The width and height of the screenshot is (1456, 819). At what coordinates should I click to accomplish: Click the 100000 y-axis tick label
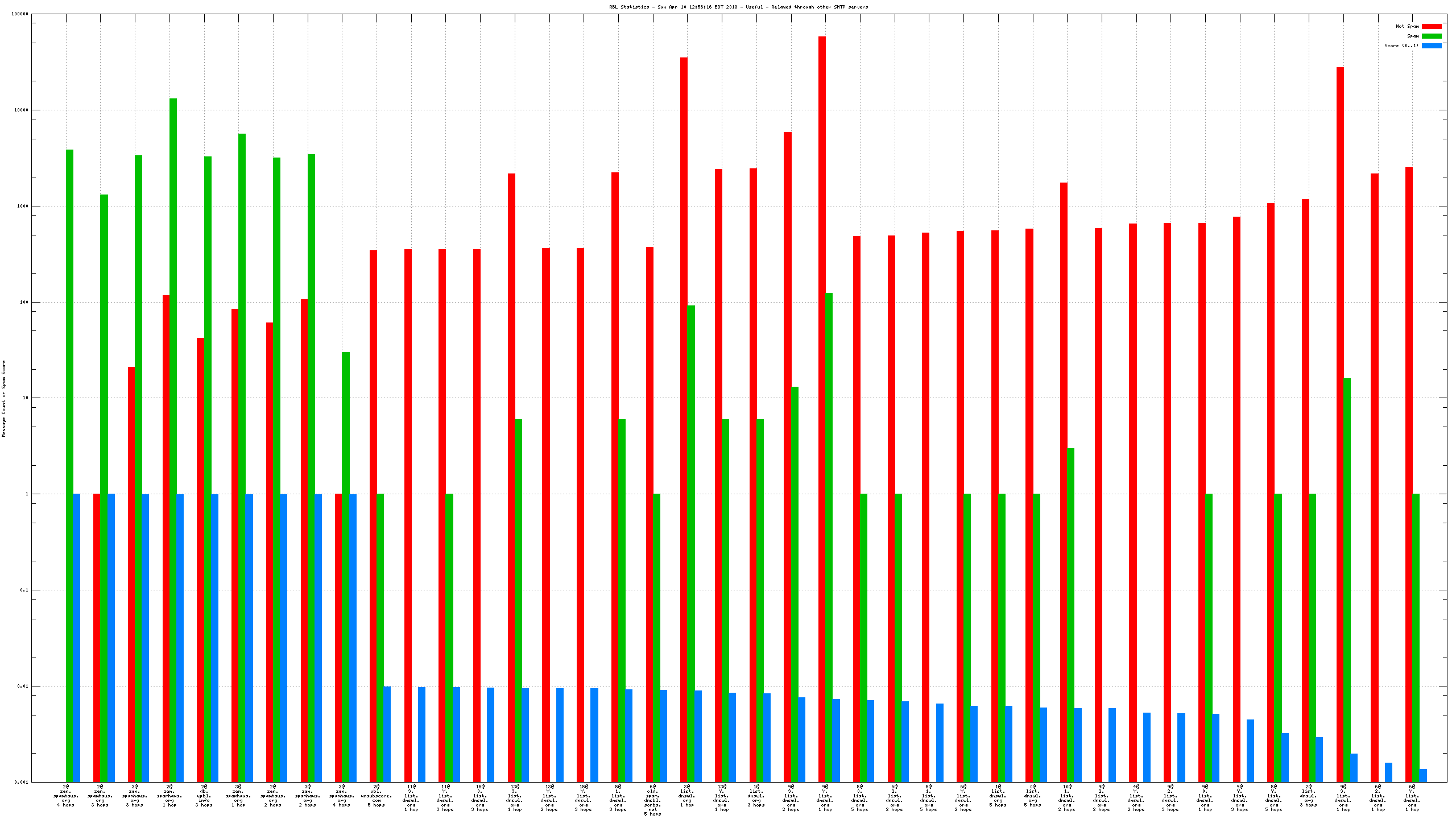(x=20, y=14)
